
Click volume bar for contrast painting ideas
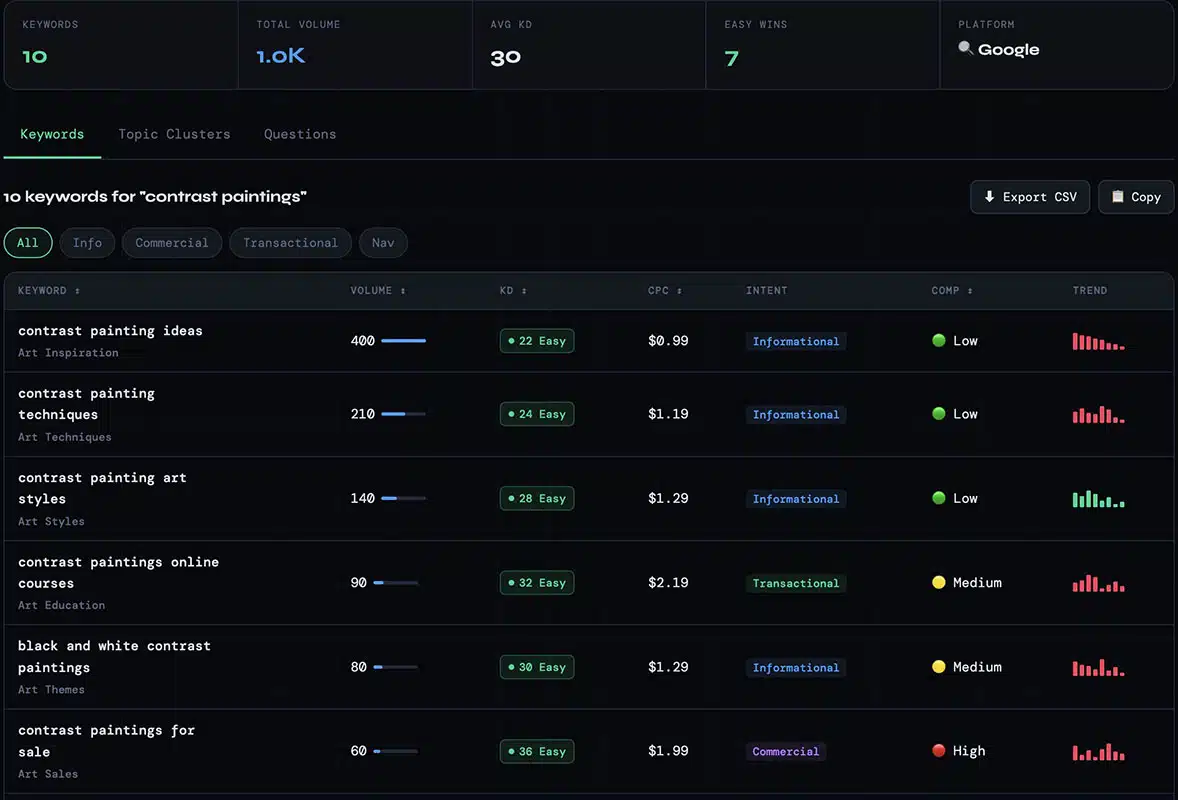point(403,340)
